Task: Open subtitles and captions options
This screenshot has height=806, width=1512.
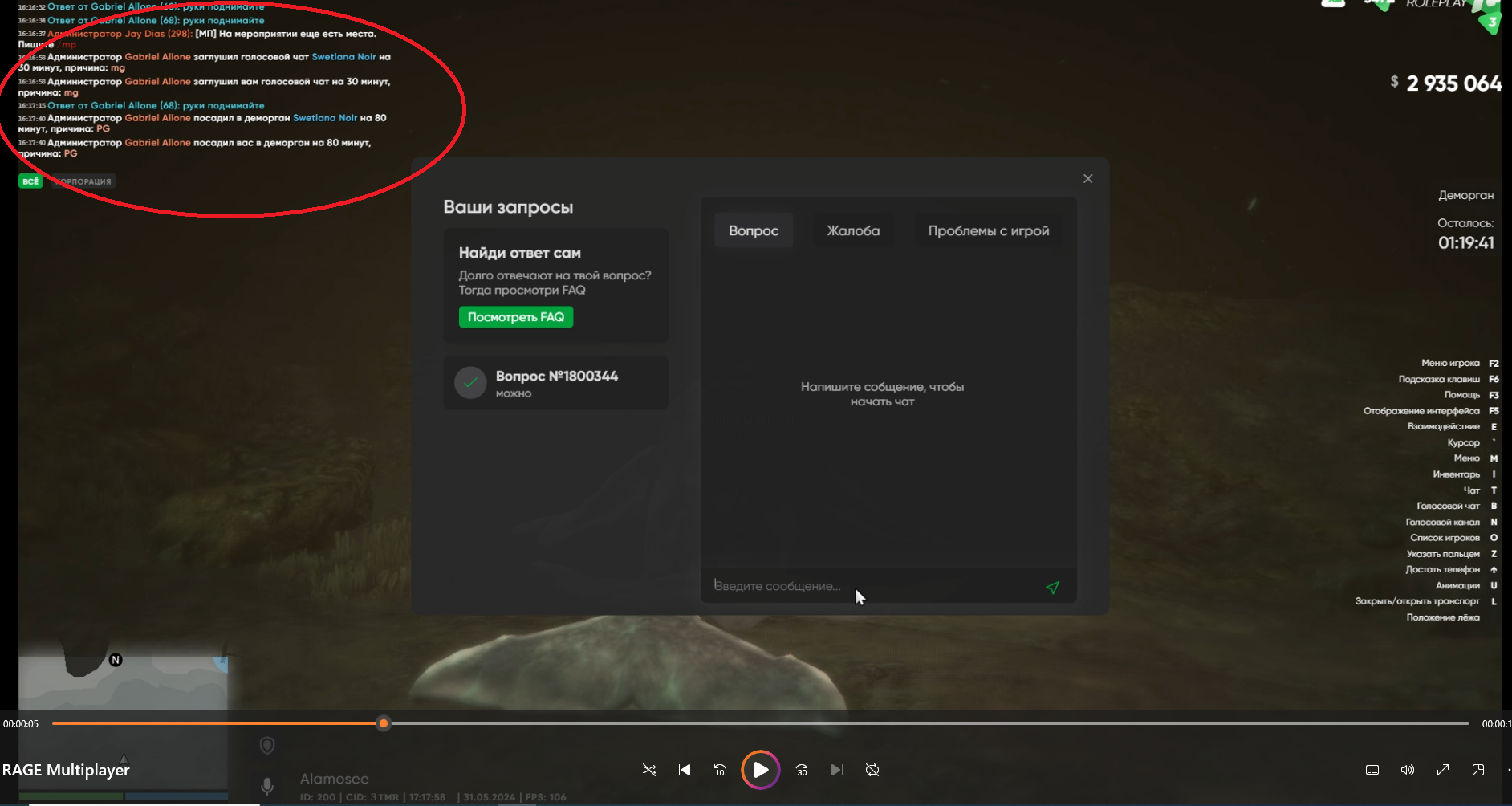Action: click(1372, 770)
